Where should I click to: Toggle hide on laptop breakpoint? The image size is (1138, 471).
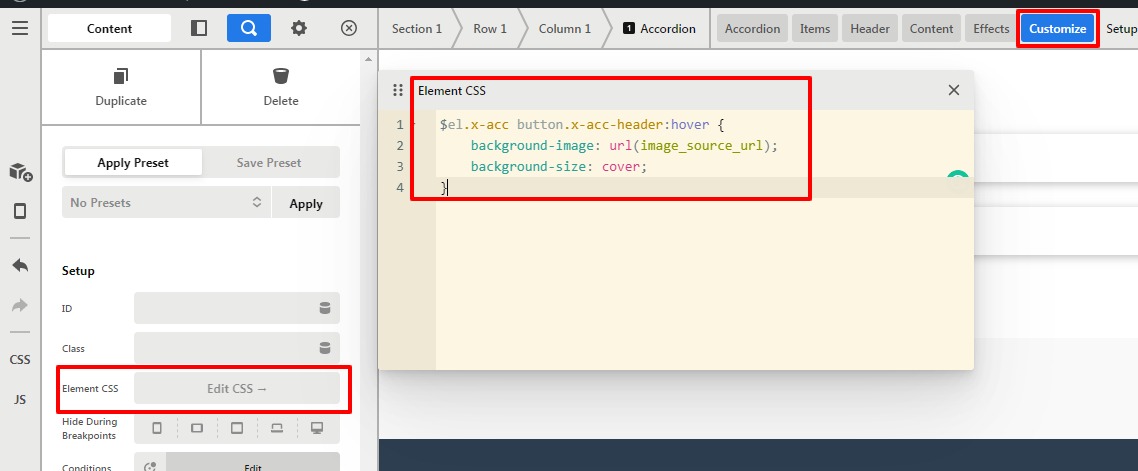(277, 428)
